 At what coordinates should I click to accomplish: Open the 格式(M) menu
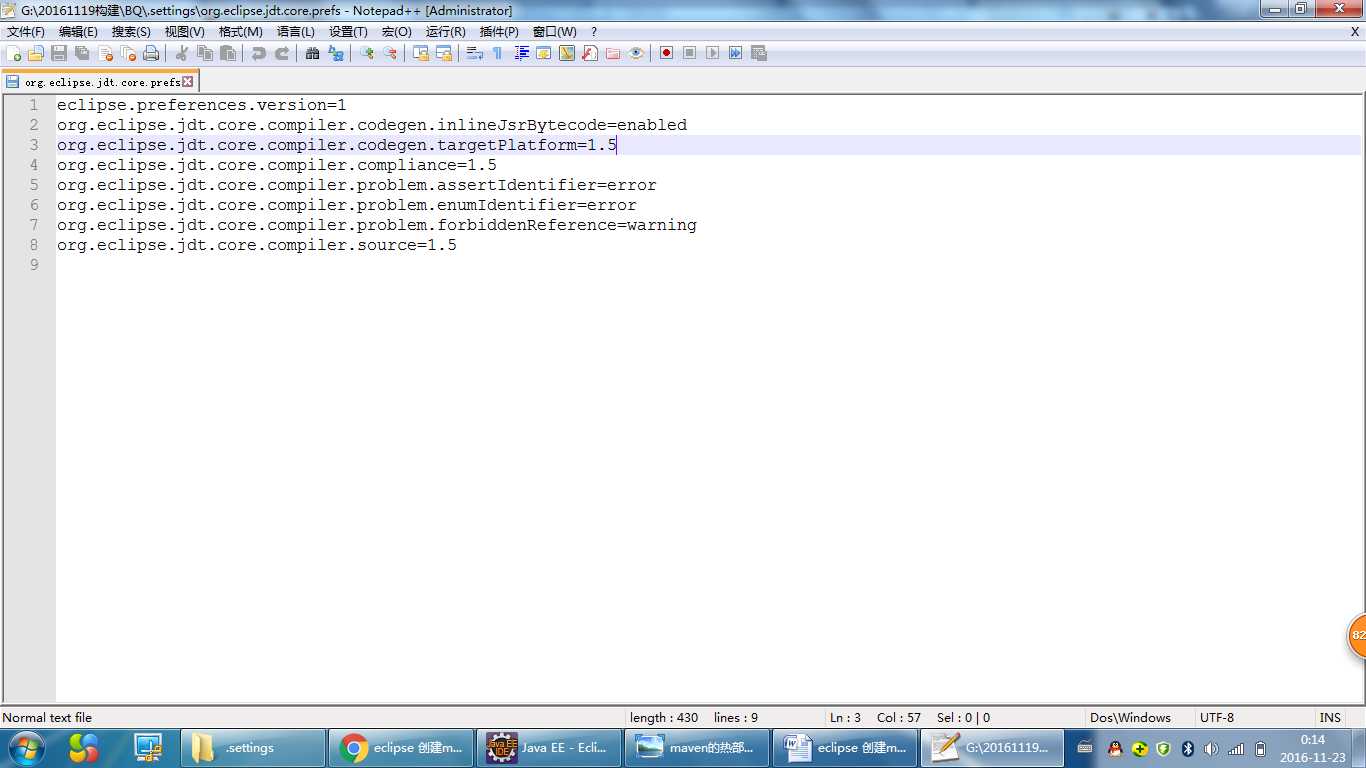(241, 32)
